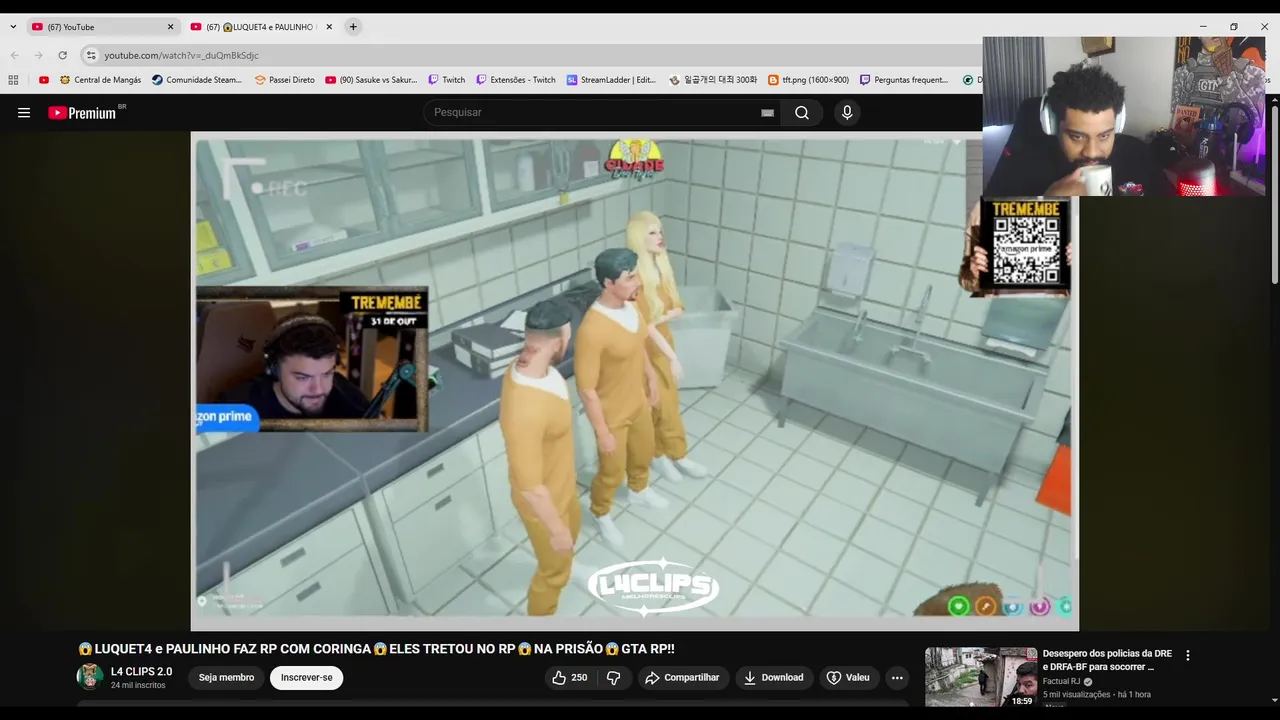Join channel via Seja membro

226,677
